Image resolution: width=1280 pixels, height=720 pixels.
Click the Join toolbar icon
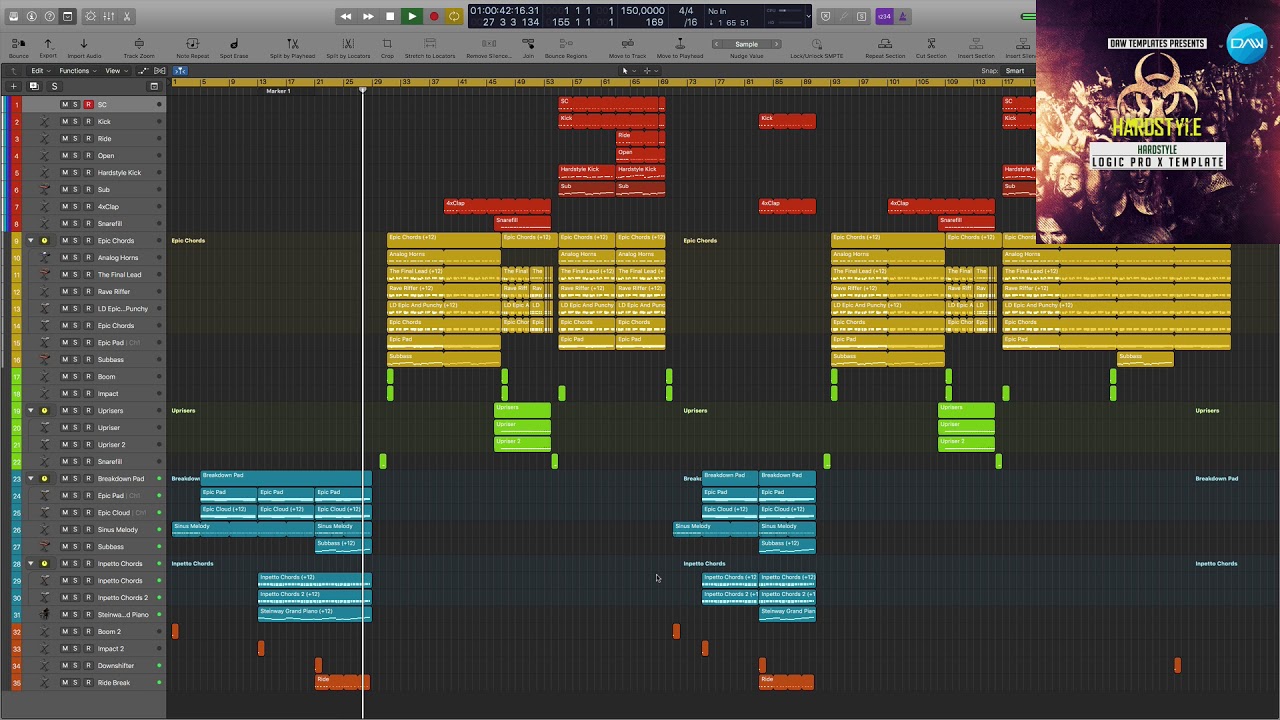pyautogui.click(x=528, y=44)
